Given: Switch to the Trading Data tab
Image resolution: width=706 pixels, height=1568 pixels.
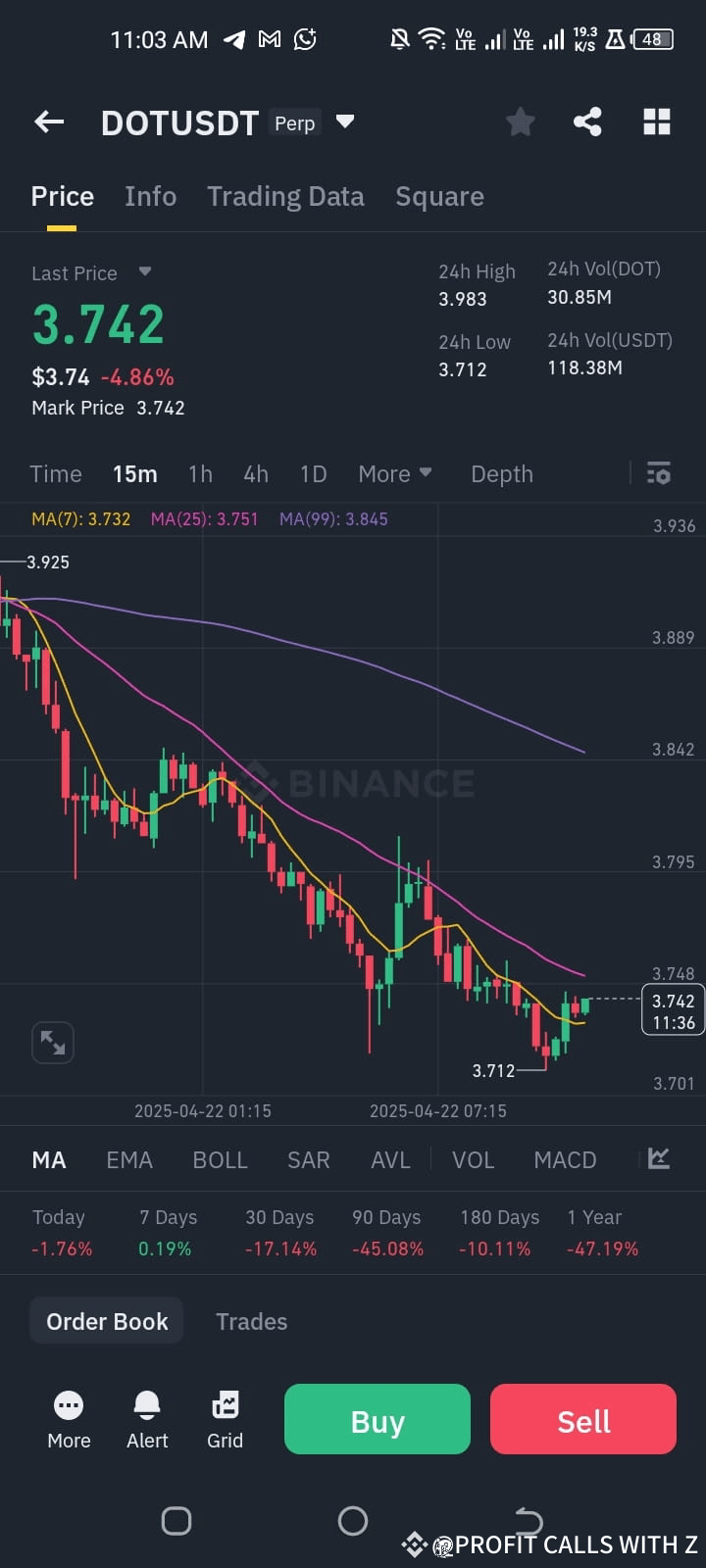Looking at the screenshot, I should pos(285,196).
